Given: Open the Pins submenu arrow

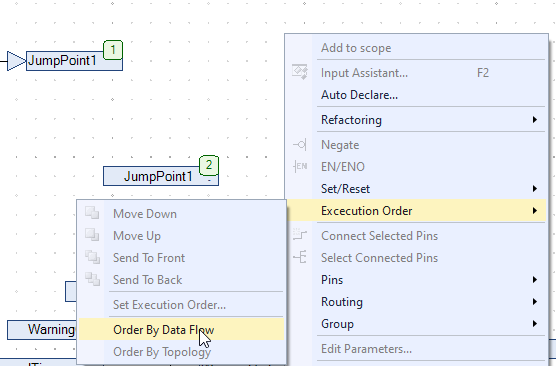Looking at the screenshot, I should [534, 280].
